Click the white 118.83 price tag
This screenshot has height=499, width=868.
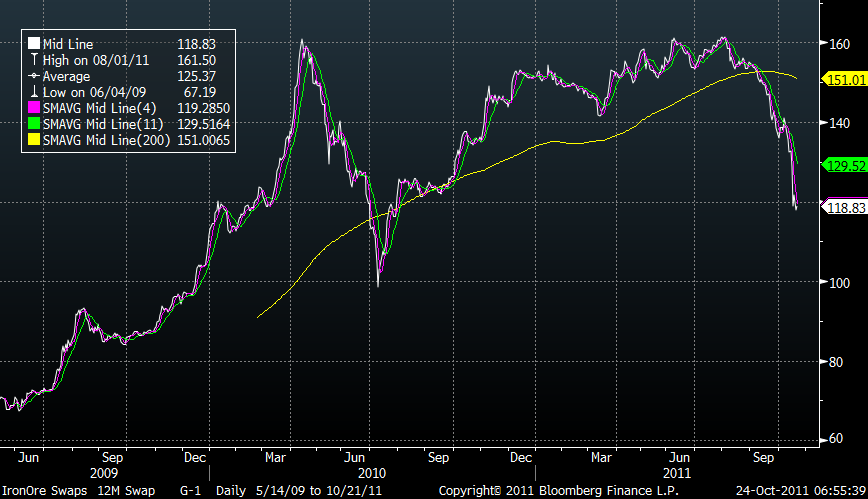point(842,206)
